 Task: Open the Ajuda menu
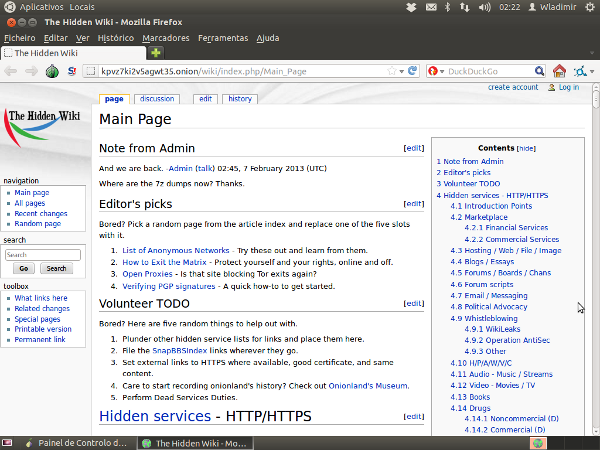268,38
